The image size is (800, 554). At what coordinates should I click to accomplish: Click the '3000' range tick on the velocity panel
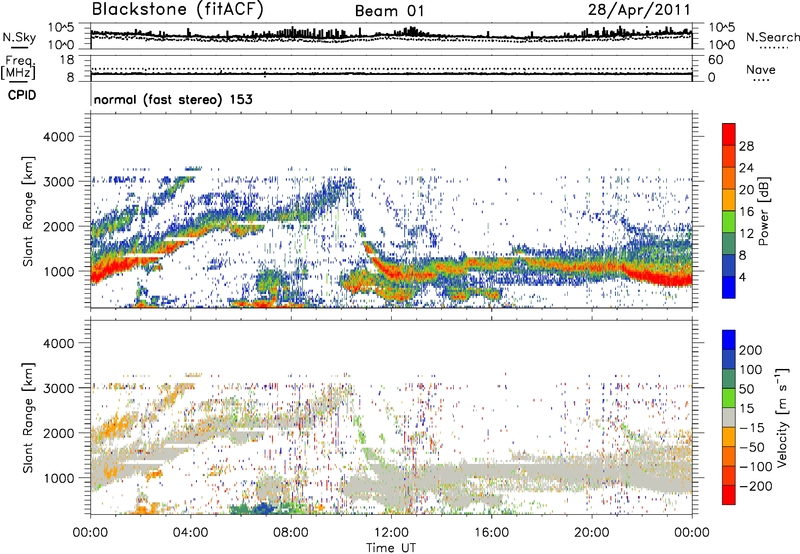tap(58, 388)
